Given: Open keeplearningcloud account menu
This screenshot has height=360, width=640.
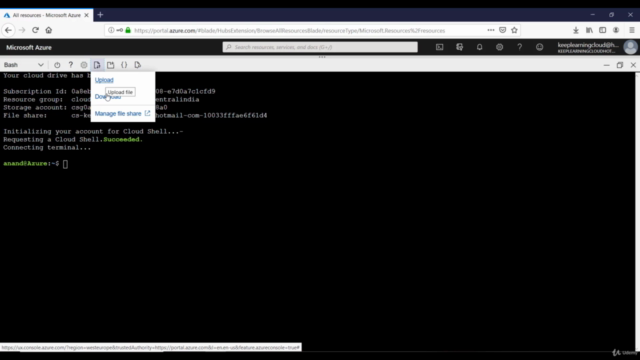Looking at the screenshot, I should coord(588,47).
